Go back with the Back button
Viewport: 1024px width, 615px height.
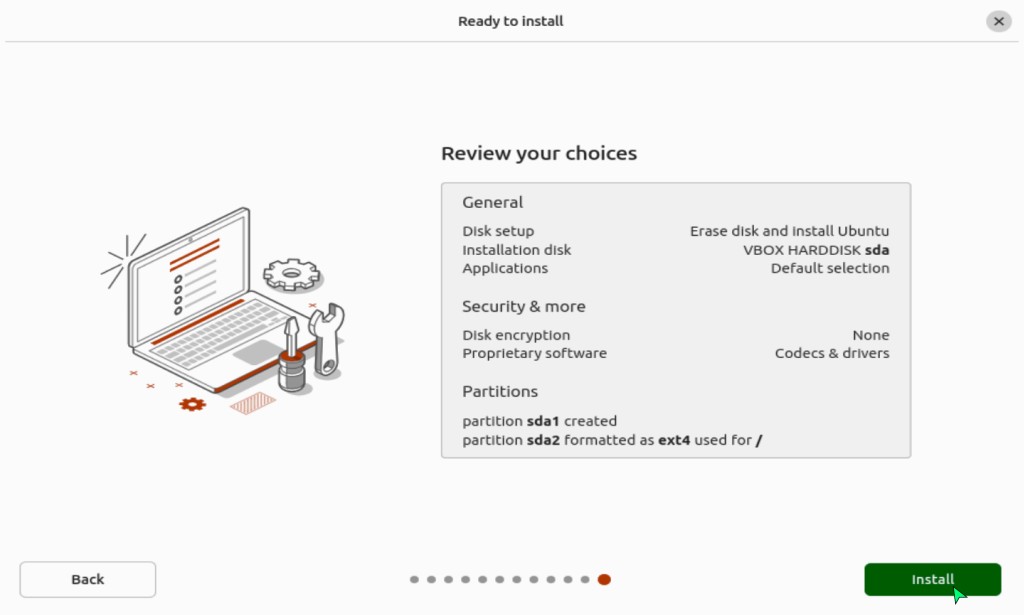click(x=88, y=579)
